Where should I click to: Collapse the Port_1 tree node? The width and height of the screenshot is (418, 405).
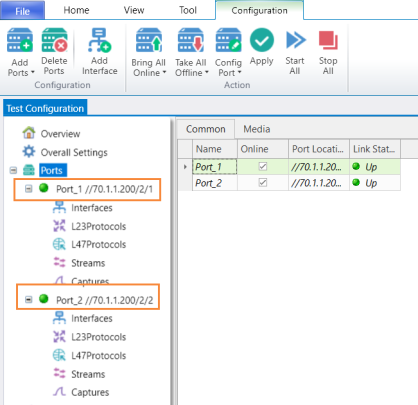click(x=29, y=189)
